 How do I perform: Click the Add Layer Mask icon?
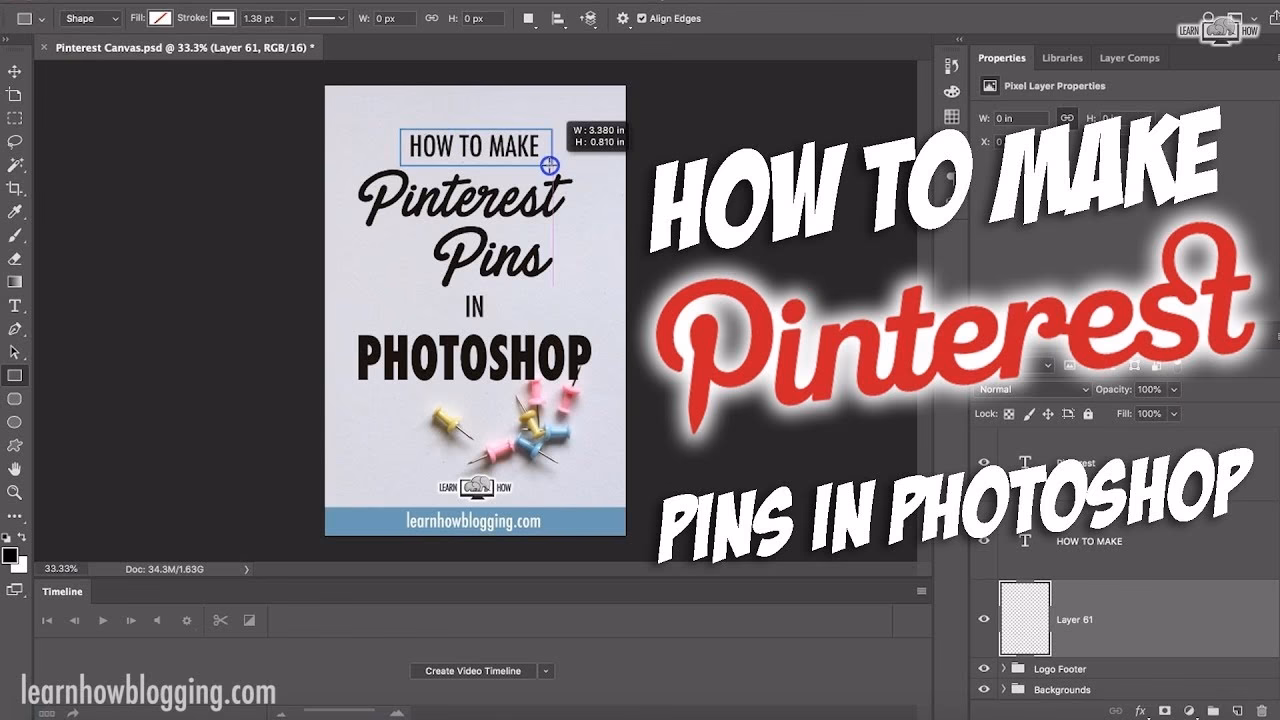(x=1165, y=712)
